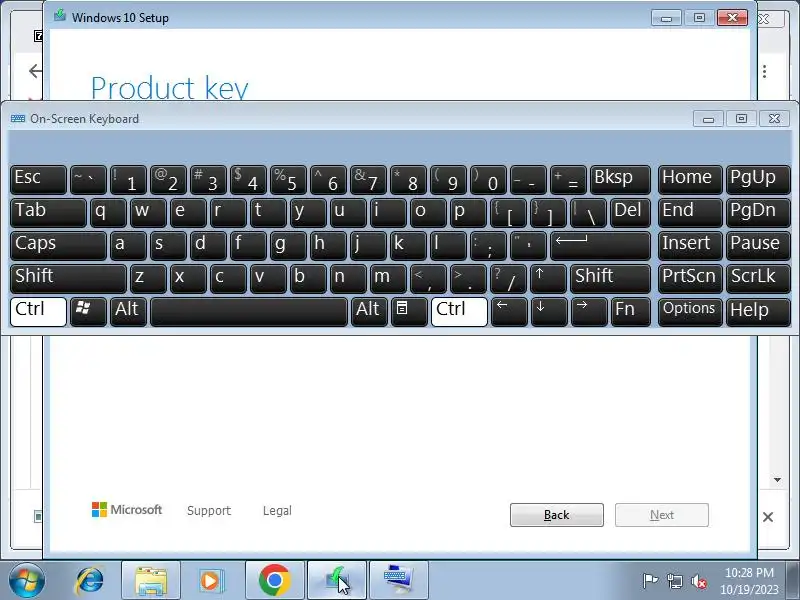Click the backslash key
This screenshot has height=600, width=800.
click(588, 213)
